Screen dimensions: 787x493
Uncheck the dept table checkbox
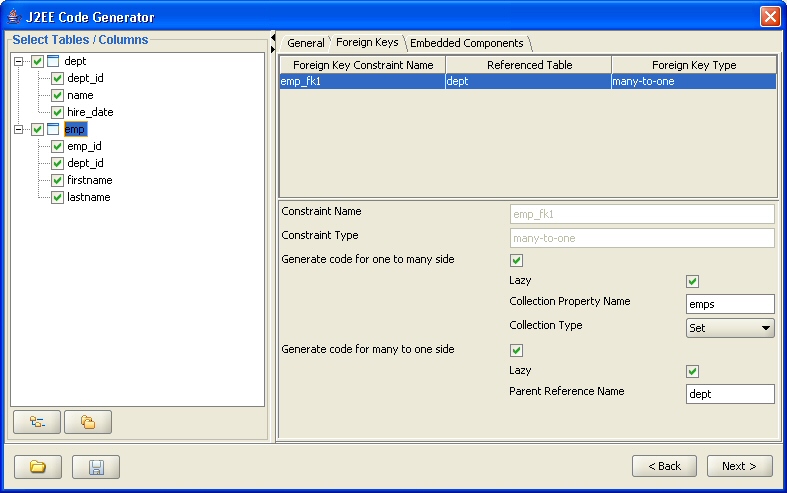[38, 61]
